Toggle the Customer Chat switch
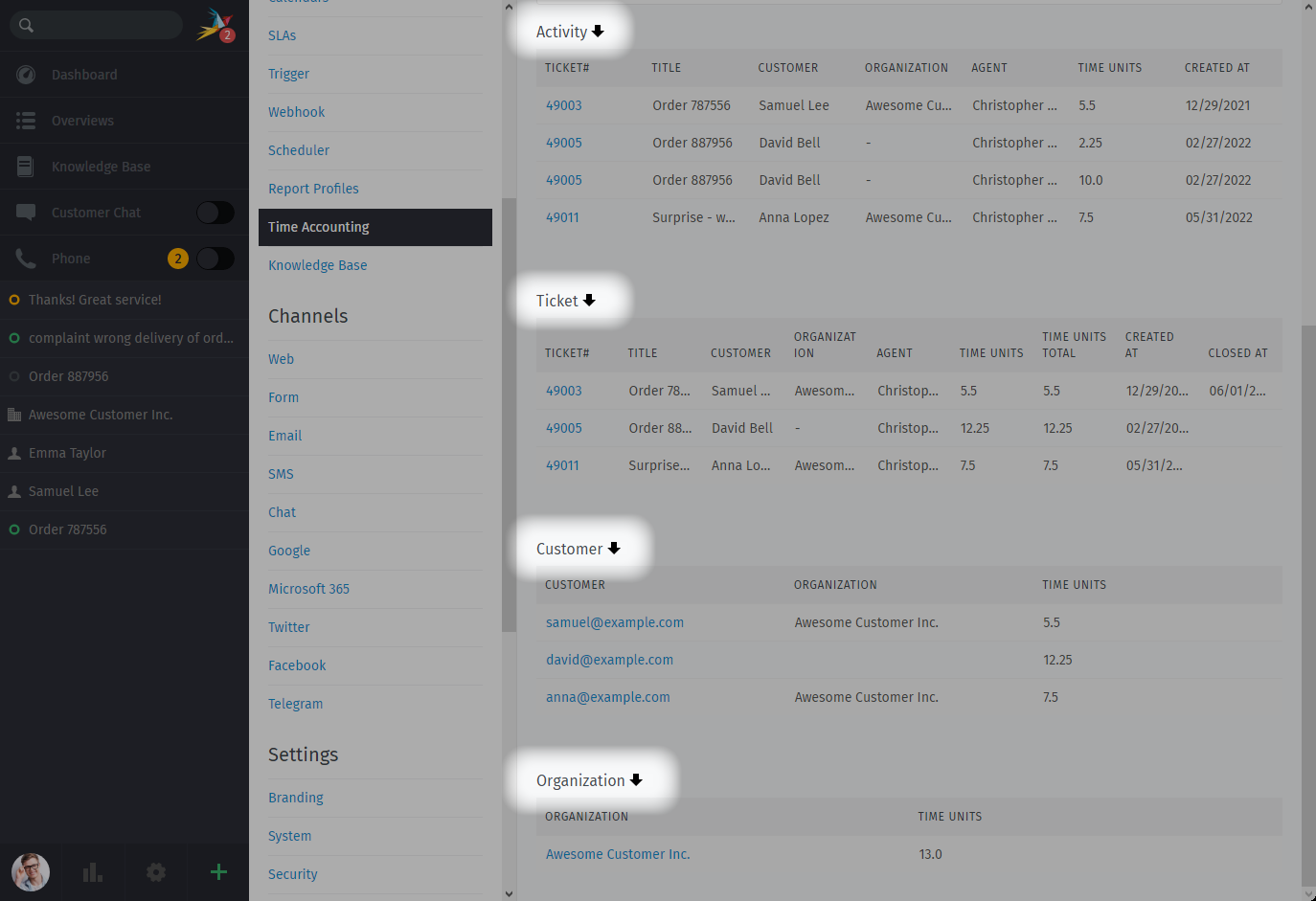Screen dimensions: 1316x901 pos(216,213)
